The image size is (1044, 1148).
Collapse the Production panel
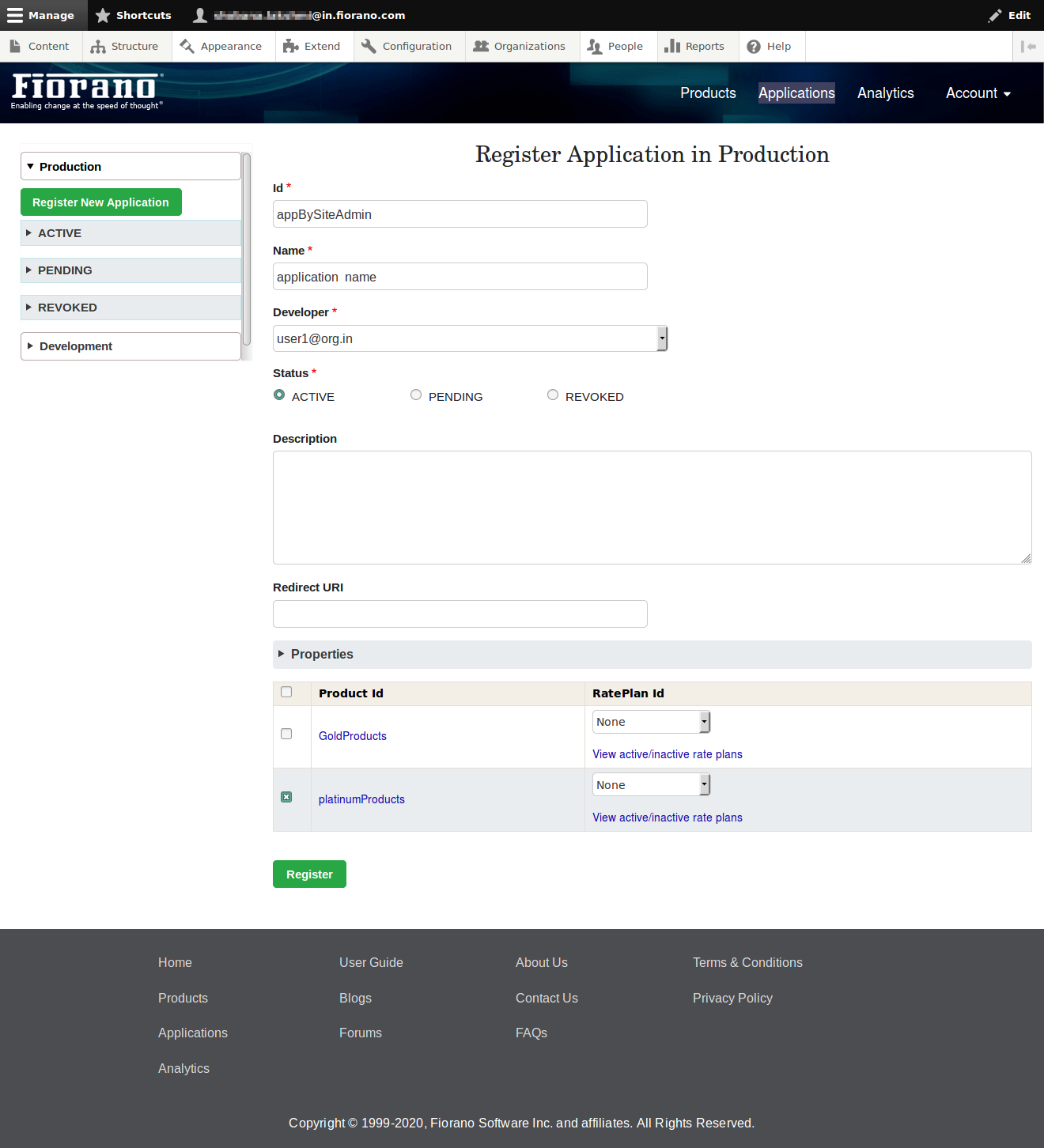(130, 166)
